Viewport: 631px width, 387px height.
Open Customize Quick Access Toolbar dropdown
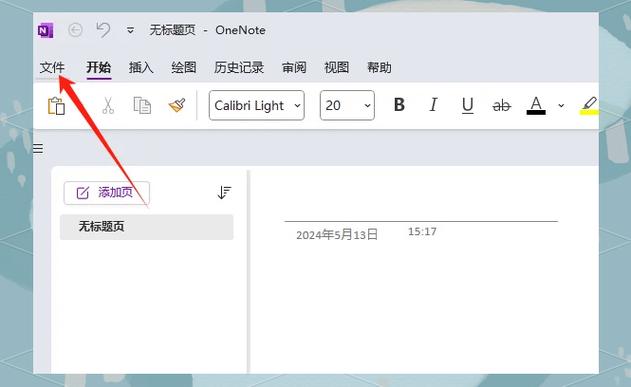pos(130,30)
